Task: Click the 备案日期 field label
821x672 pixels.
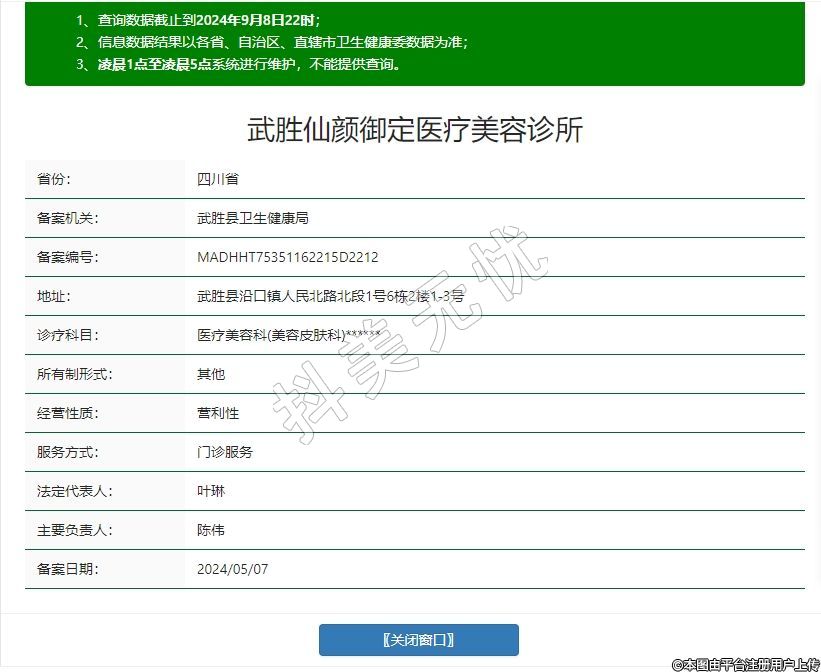Action: click(67, 569)
